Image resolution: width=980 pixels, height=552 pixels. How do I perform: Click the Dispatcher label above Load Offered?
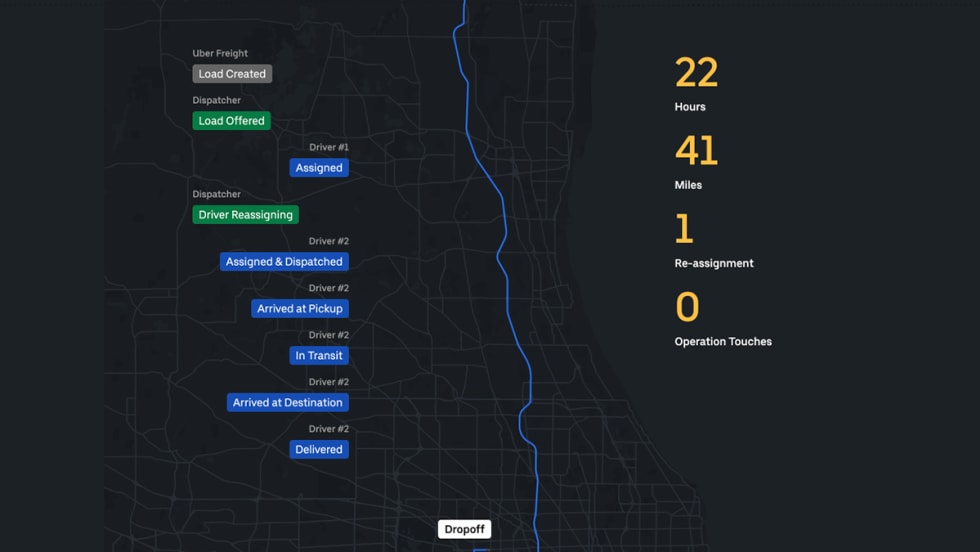pyautogui.click(x=216, y=101)
